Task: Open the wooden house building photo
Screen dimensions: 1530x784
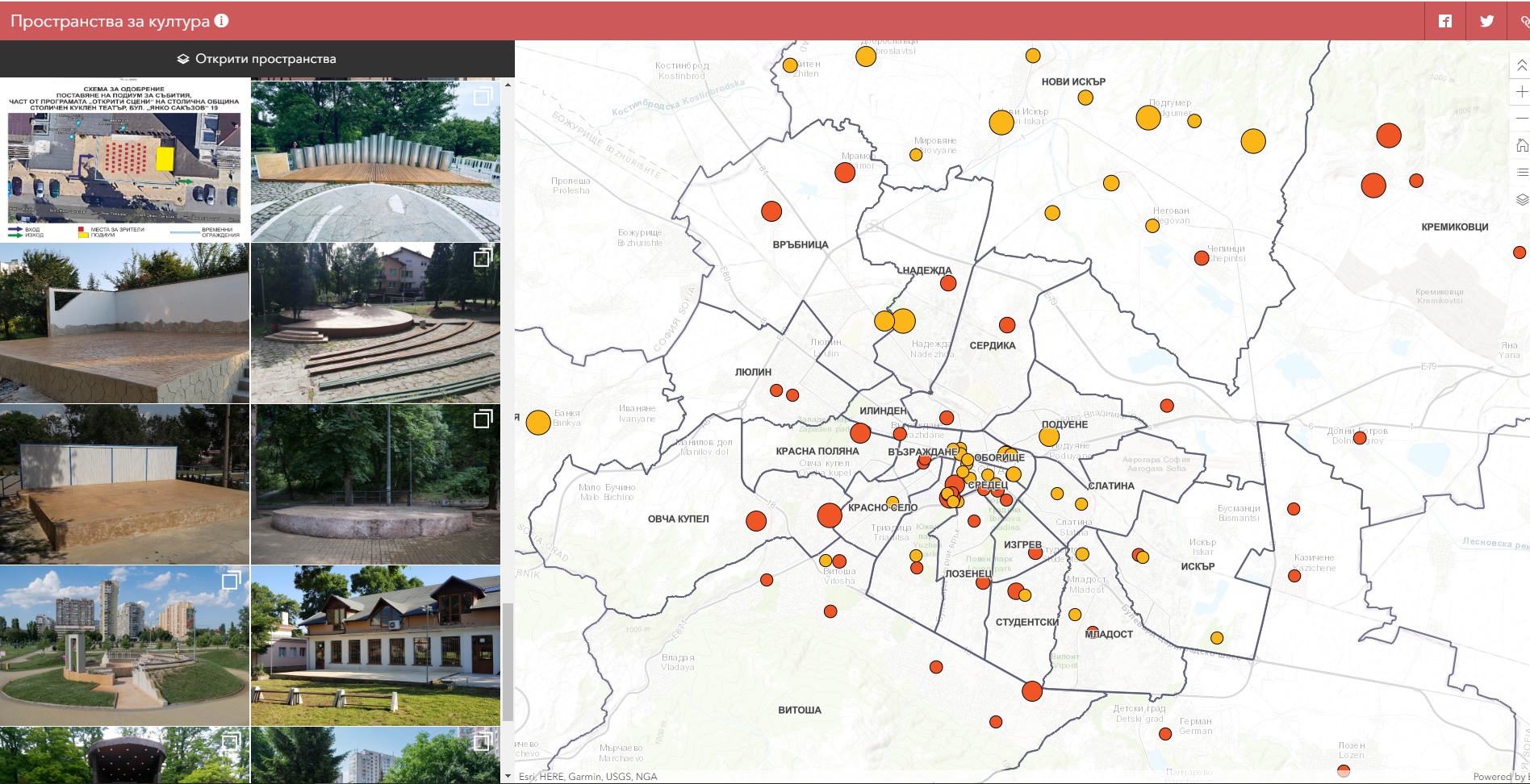Action: pos(375,645)
